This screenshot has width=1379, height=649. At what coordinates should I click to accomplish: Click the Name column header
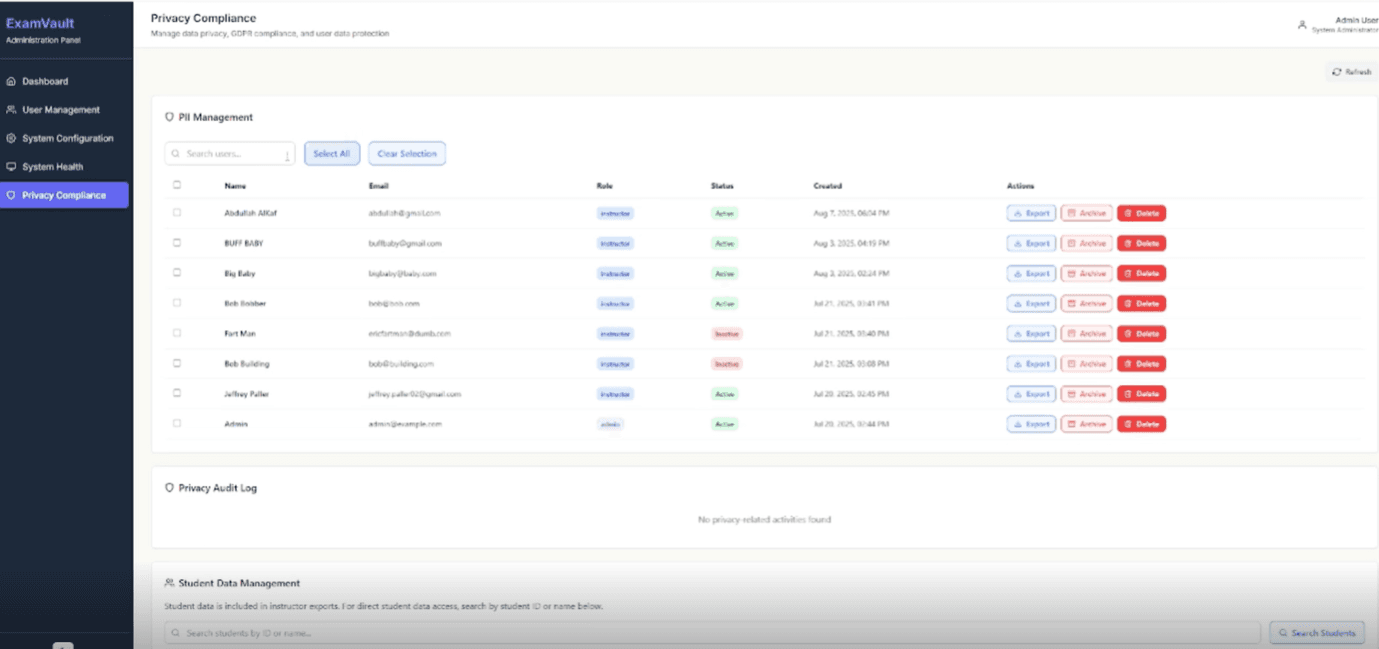click(x=235, y=186)
